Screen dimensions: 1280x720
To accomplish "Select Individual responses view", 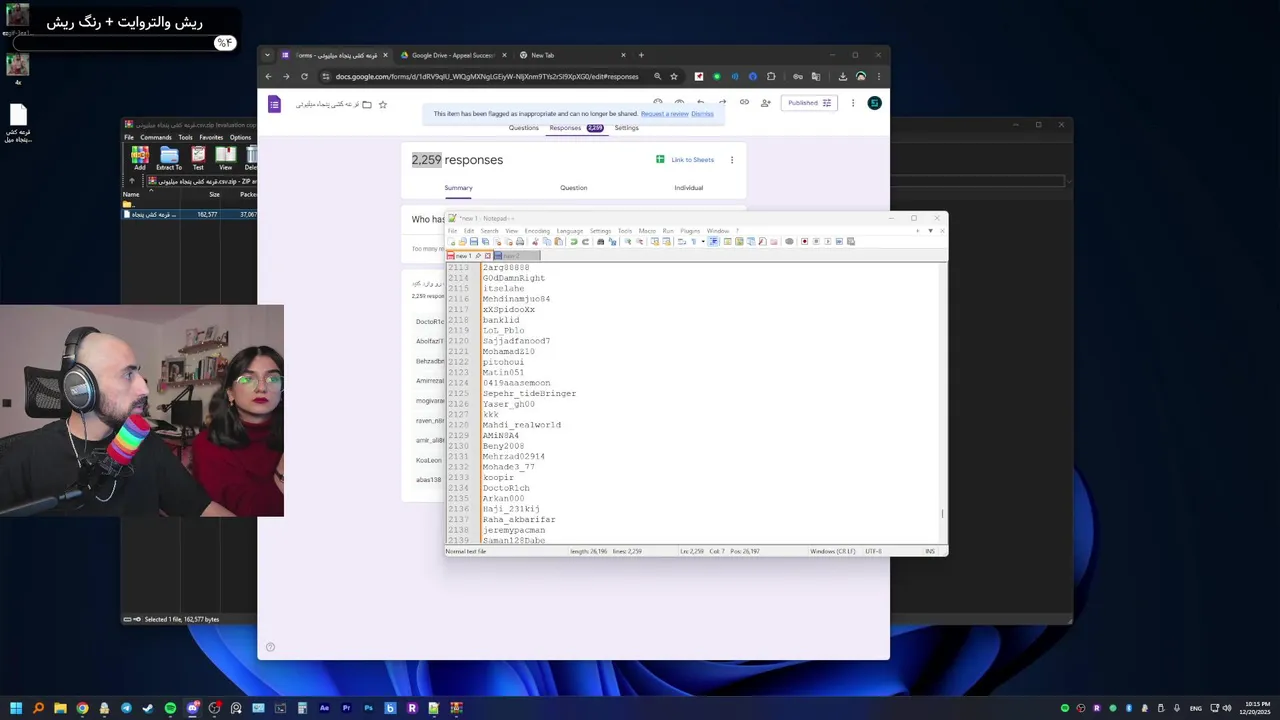I will [x=688, y=188].
